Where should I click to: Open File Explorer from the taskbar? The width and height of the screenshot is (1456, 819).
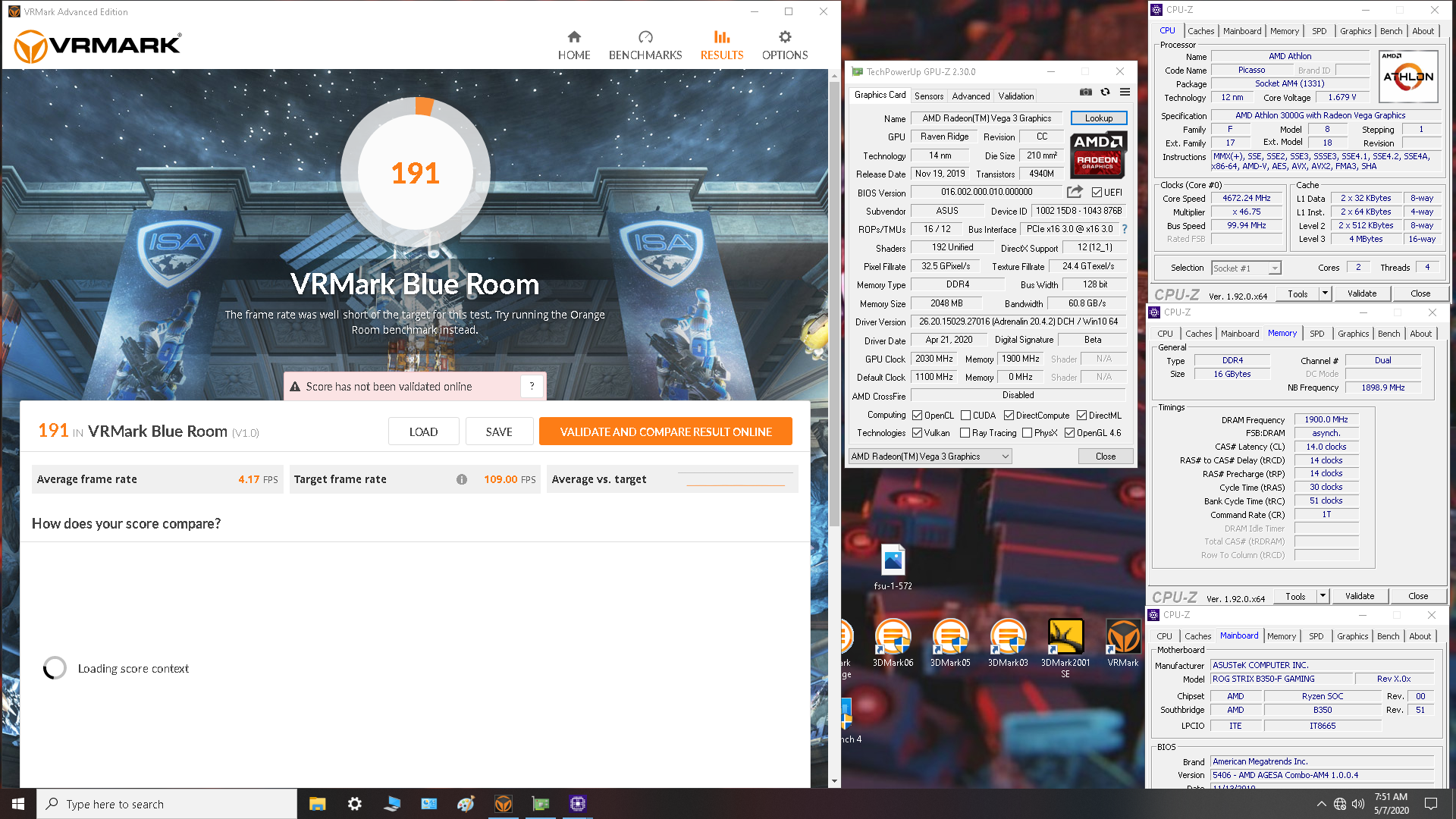(x=318, y=804)
